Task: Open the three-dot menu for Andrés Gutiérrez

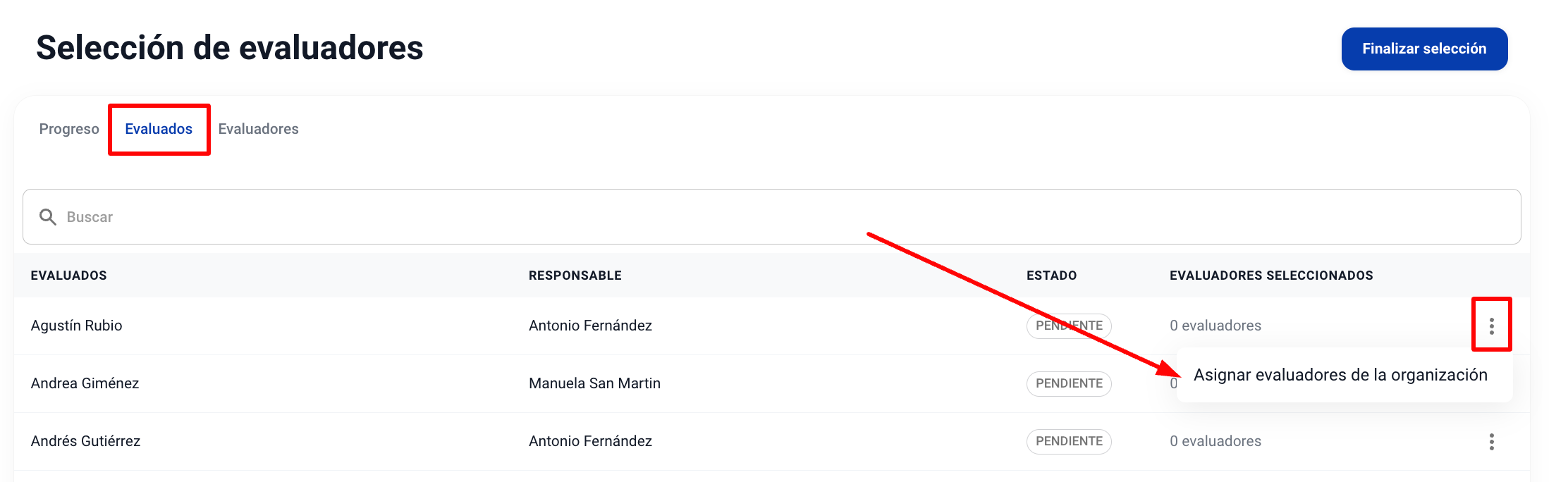Action: pyautogui.click(x=1491, y=442)
